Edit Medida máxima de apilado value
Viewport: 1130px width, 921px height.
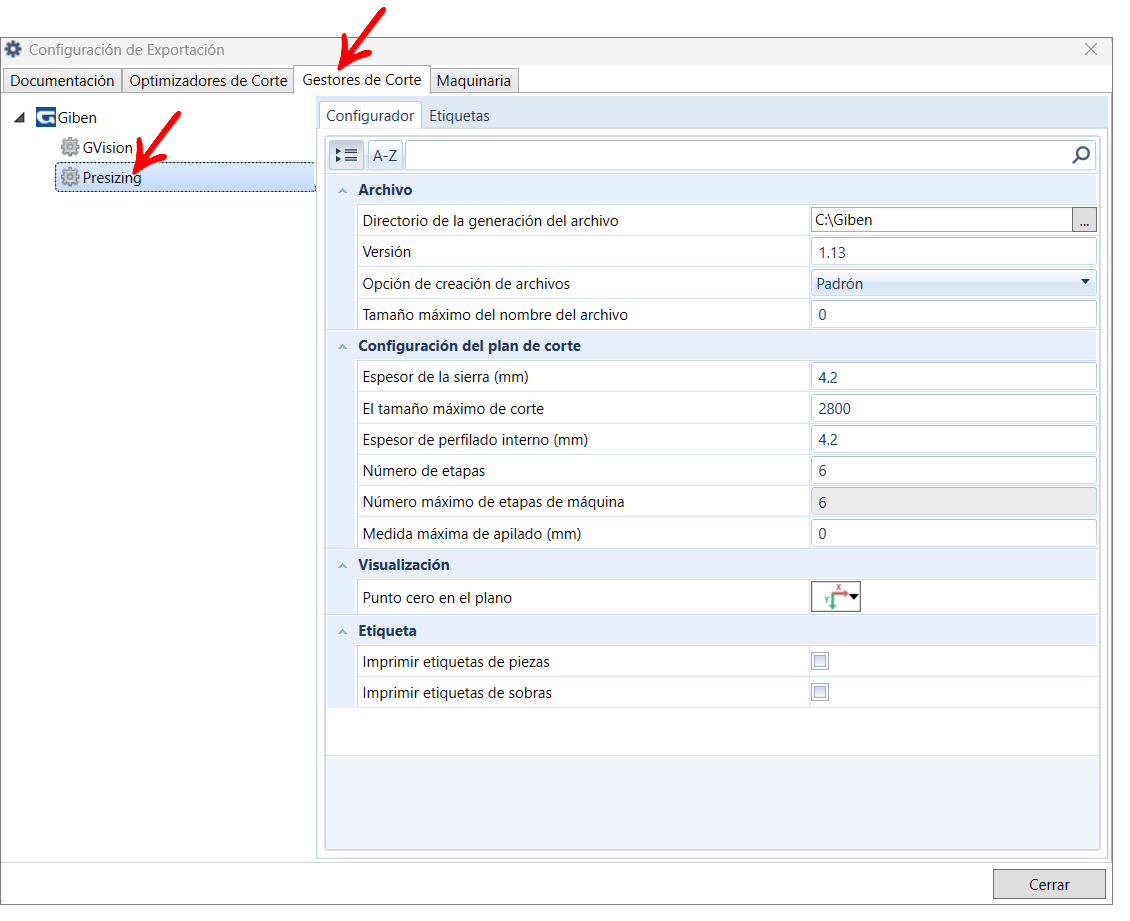coord(953,534)
